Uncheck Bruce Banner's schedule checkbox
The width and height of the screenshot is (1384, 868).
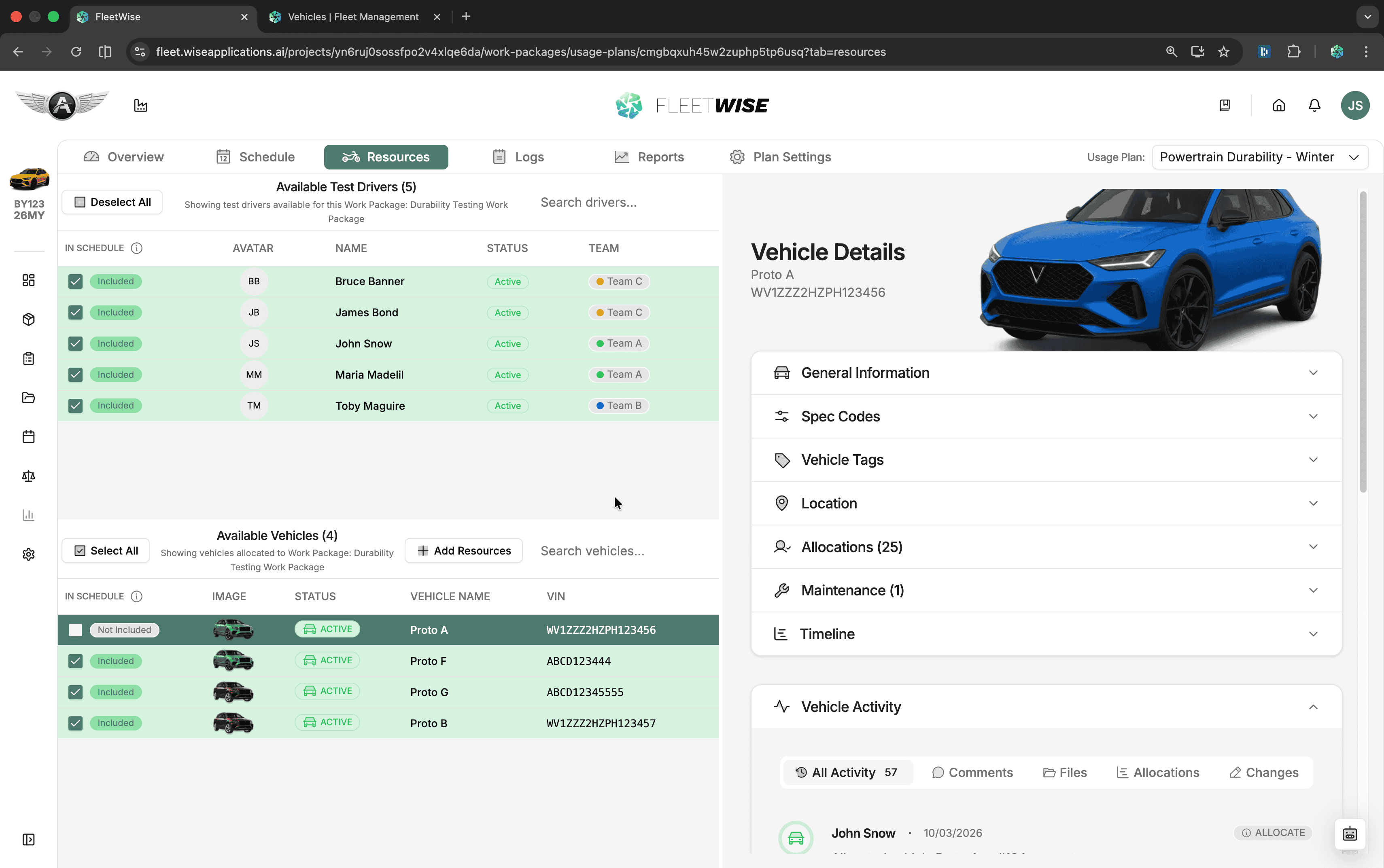click(x=75, y=281)
